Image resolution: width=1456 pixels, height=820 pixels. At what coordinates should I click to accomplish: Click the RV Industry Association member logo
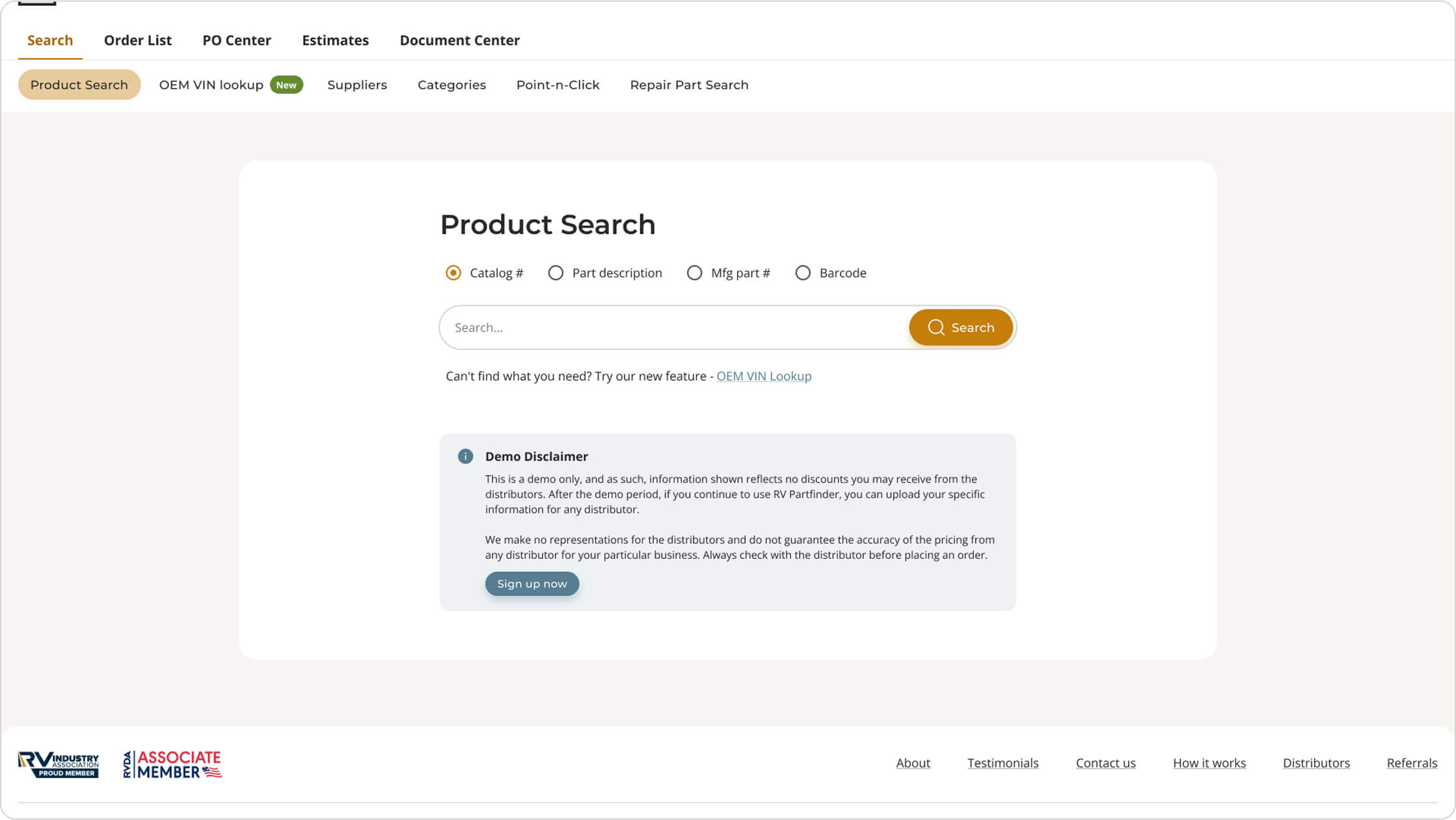click(x=59, y=764)
